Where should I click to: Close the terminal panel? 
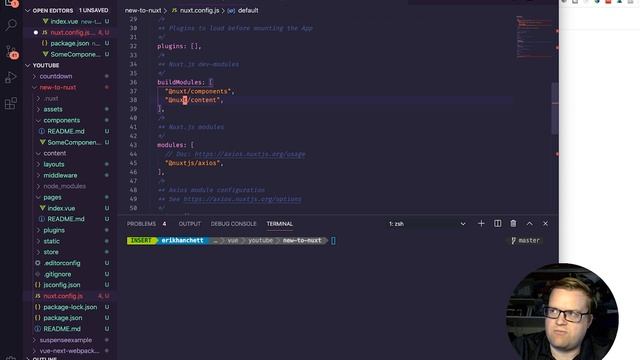pyautogui.click(x=545, y=224)
